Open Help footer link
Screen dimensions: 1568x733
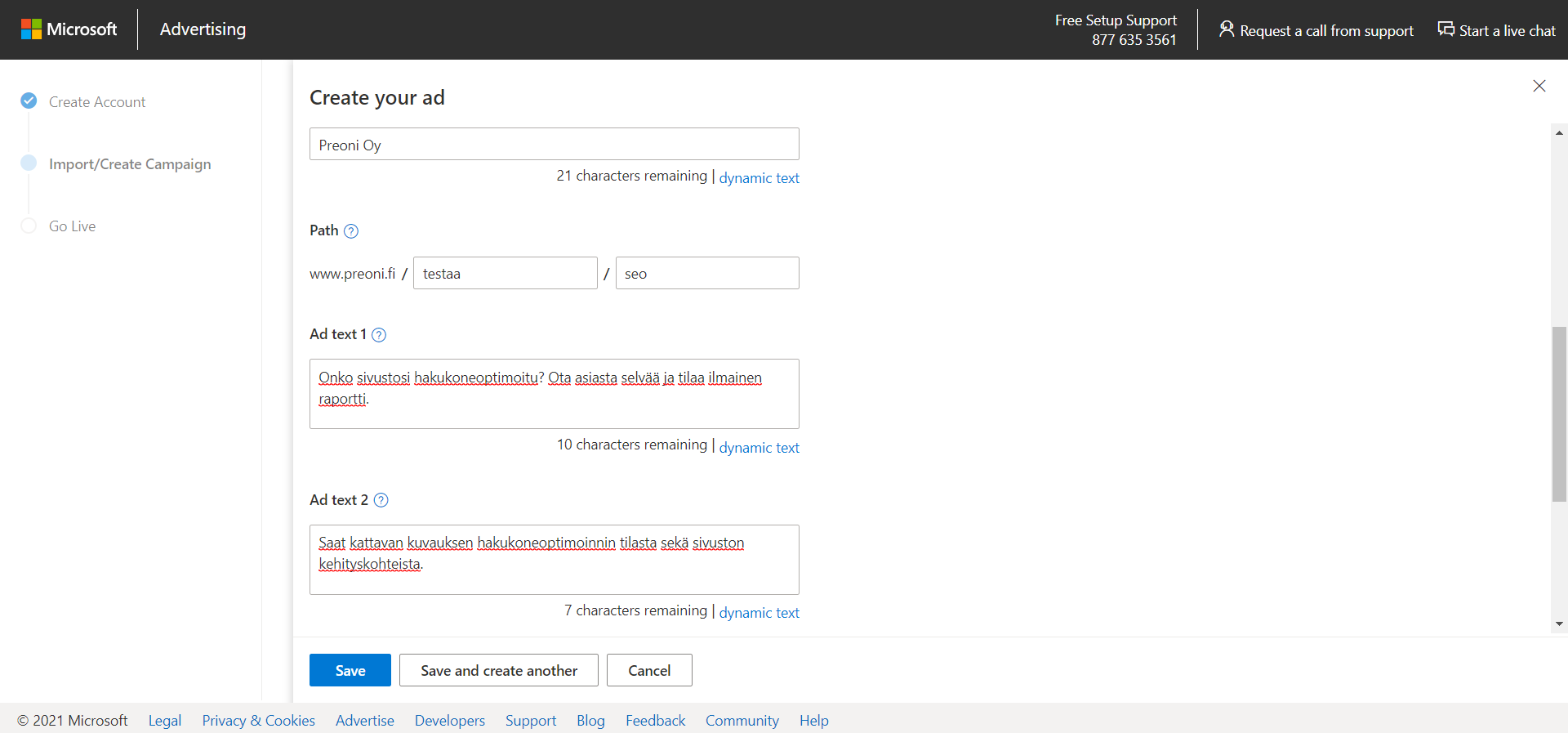(x=814, y=721)
